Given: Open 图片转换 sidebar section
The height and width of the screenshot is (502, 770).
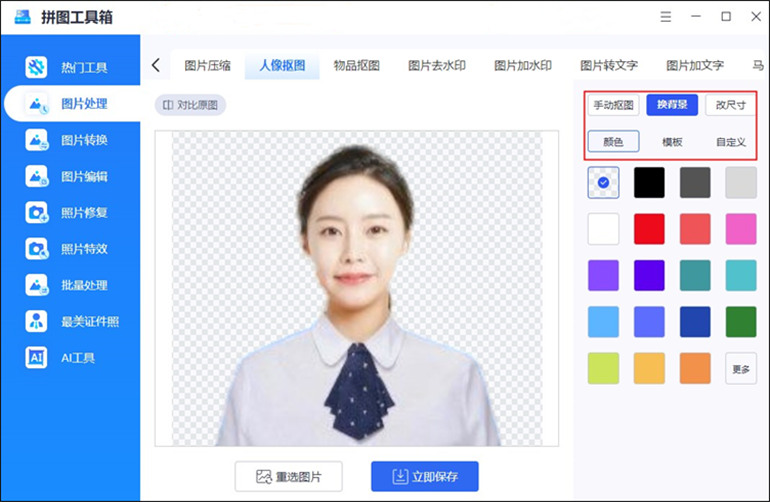Looking at the screenshot, I should (71, 140).
